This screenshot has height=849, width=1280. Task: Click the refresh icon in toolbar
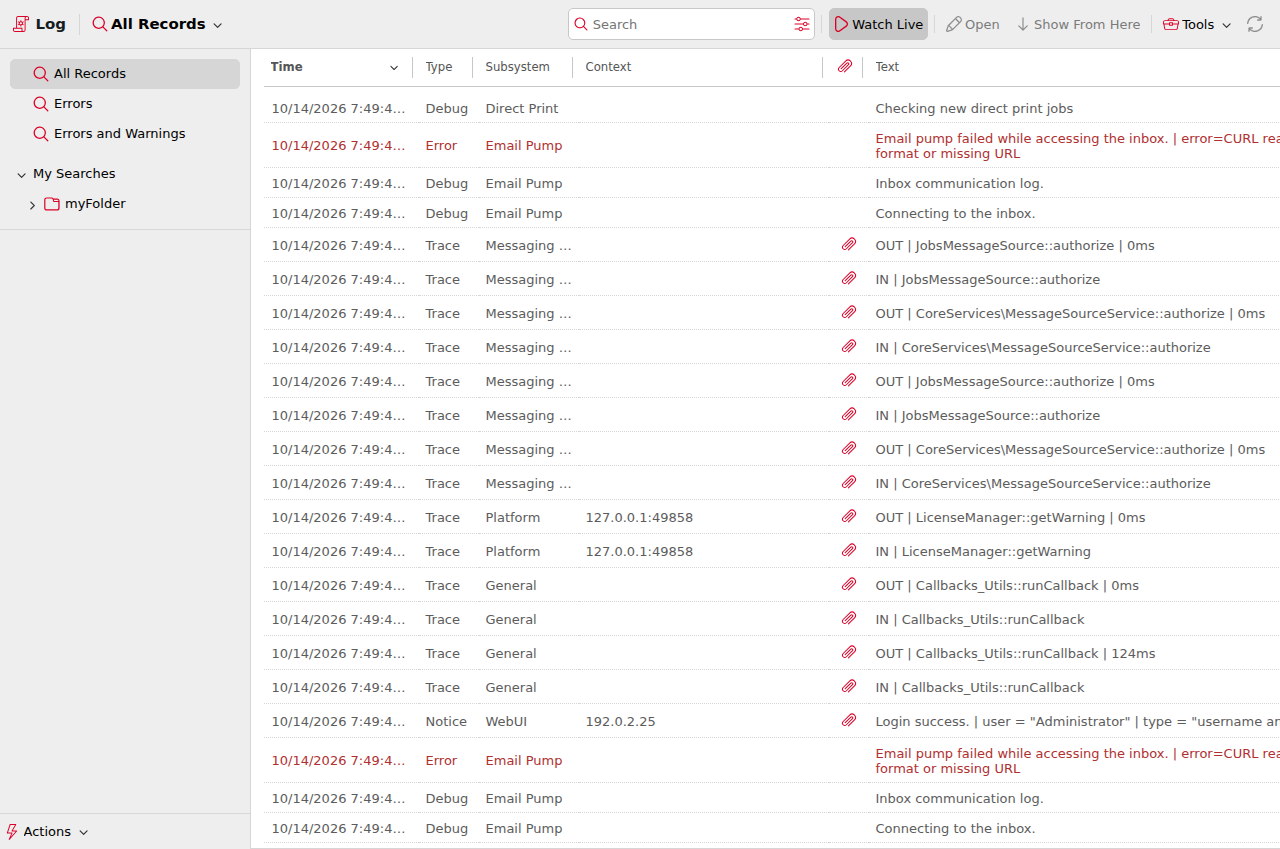(1255, 24)
